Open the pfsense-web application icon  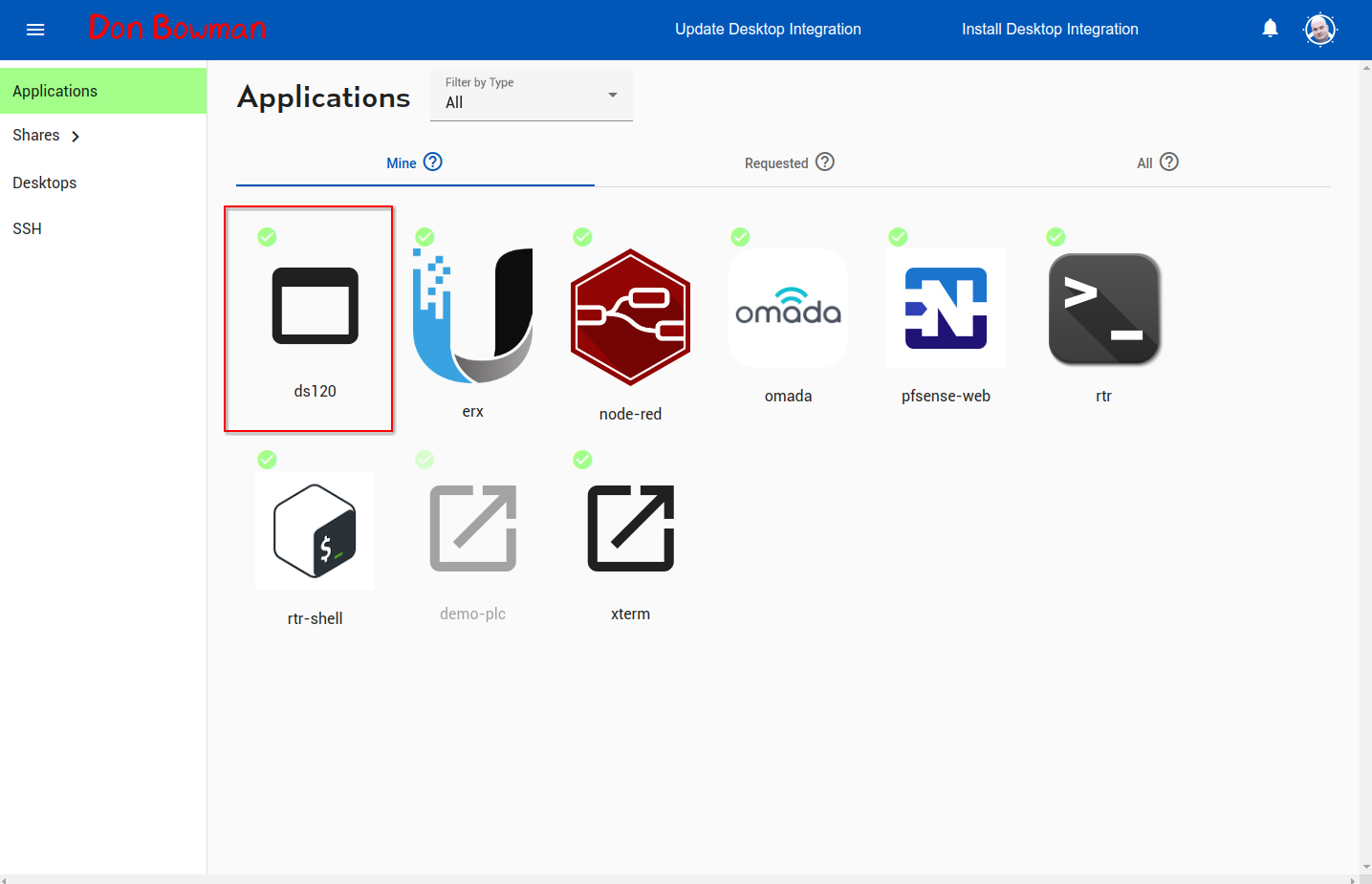click(x=946, y=309)
